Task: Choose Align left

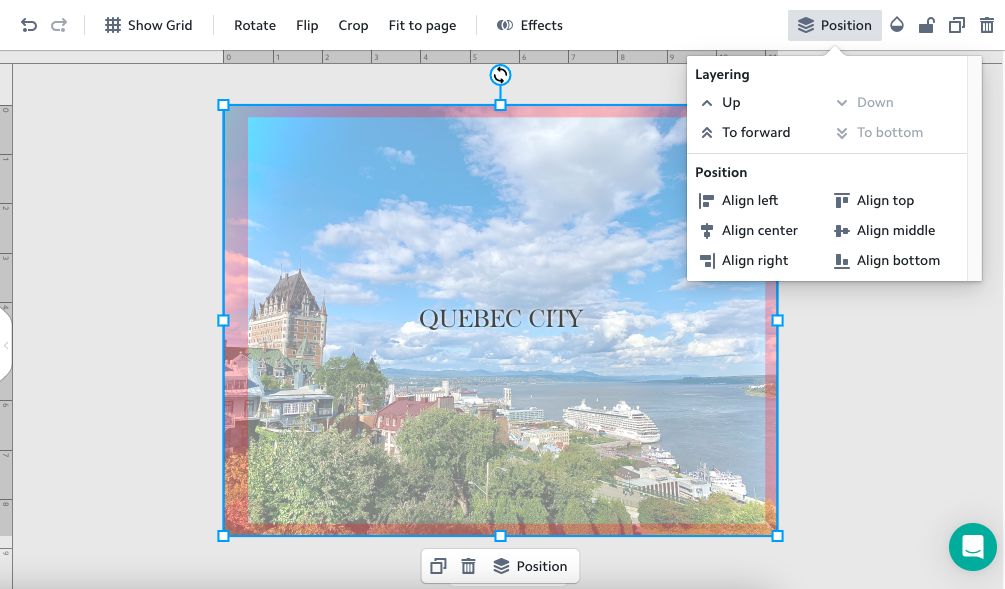Action: tap(738, 201)
